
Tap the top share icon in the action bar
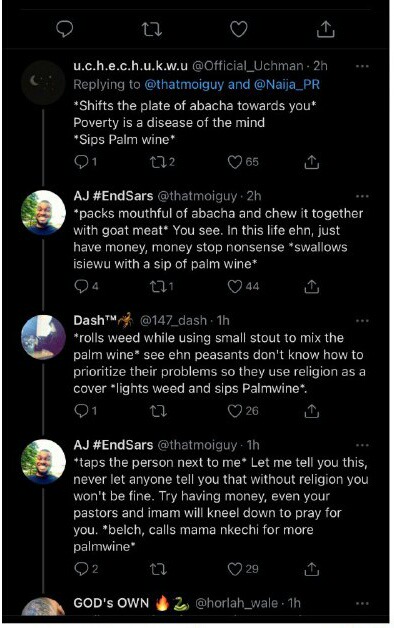(326, 29)
